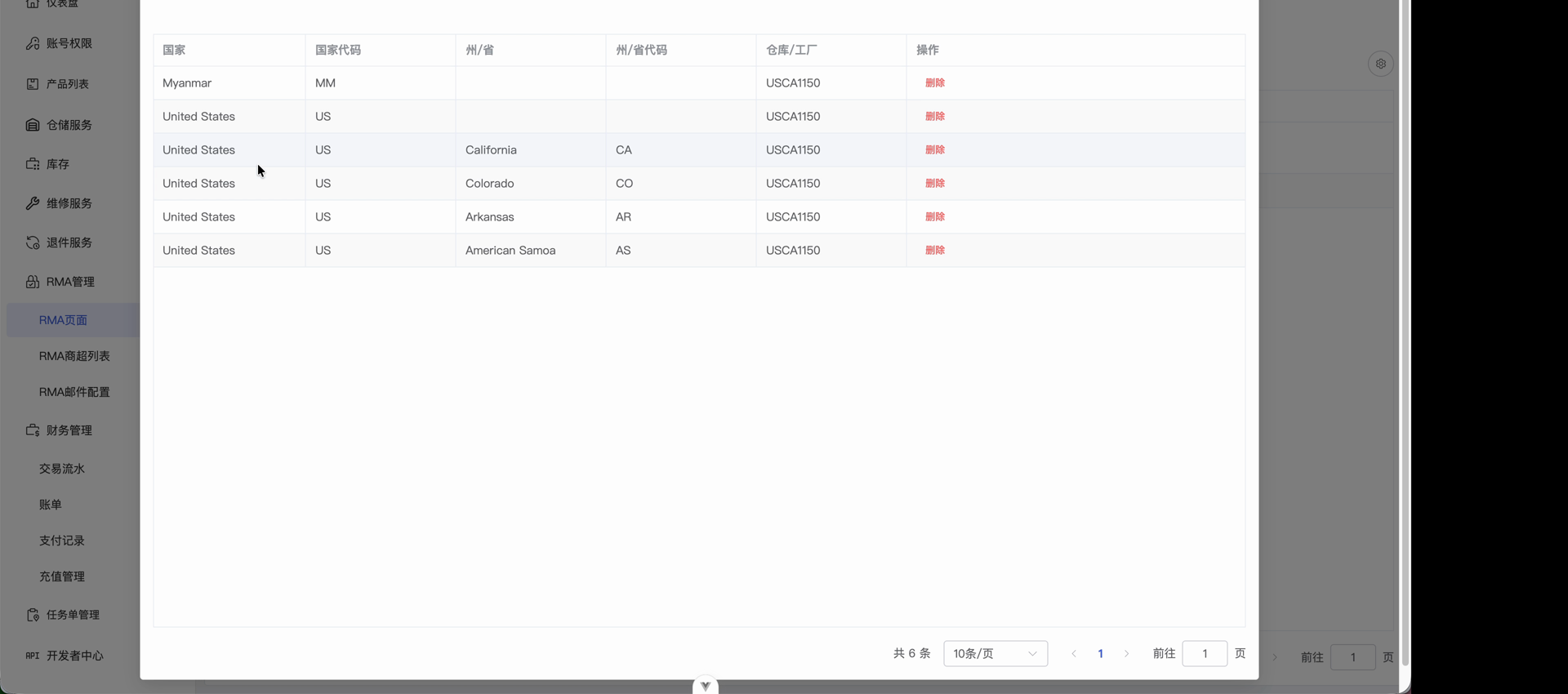Click the 退件服务 sidebar icon
The height and width of the screenshot is (694, 1568).
click(33, 242)
